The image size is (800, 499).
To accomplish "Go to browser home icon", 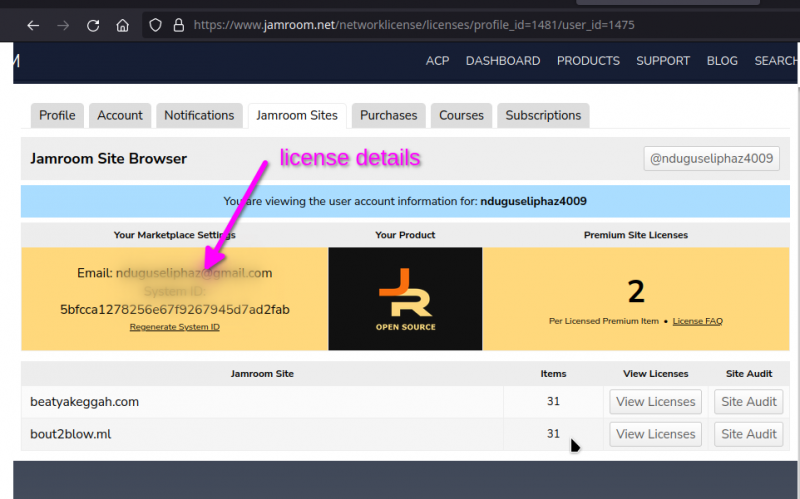I will (x=122, y=25).
